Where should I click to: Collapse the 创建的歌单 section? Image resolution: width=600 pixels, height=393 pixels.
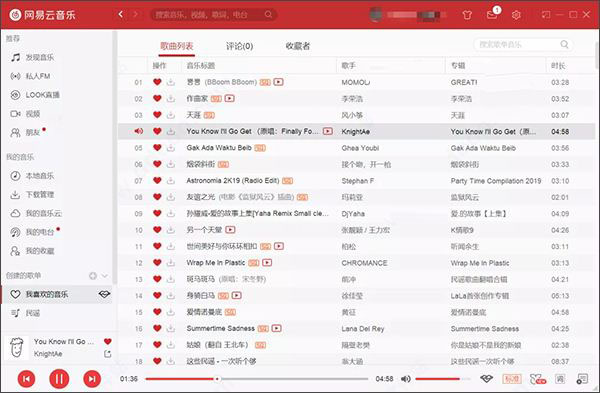[x=104, y=276]
